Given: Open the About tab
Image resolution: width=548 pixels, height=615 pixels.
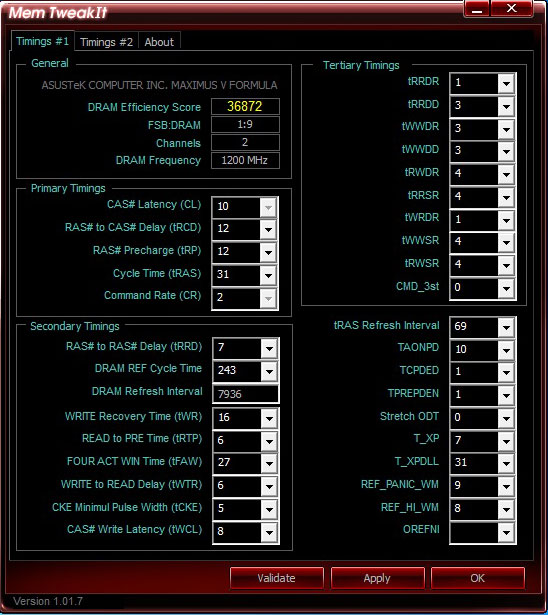Looking at the screenshot, I should tap(159, 42).
